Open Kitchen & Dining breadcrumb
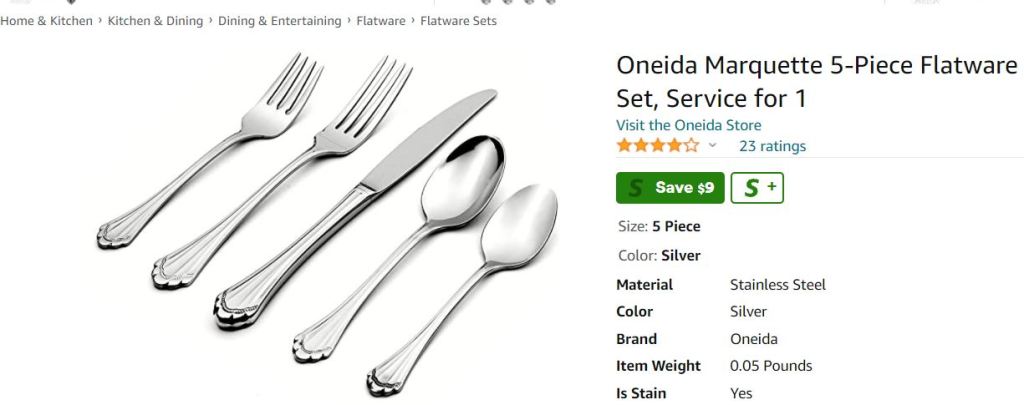The width and height of the screenshot is (1024, 405). tap(155, 21)
